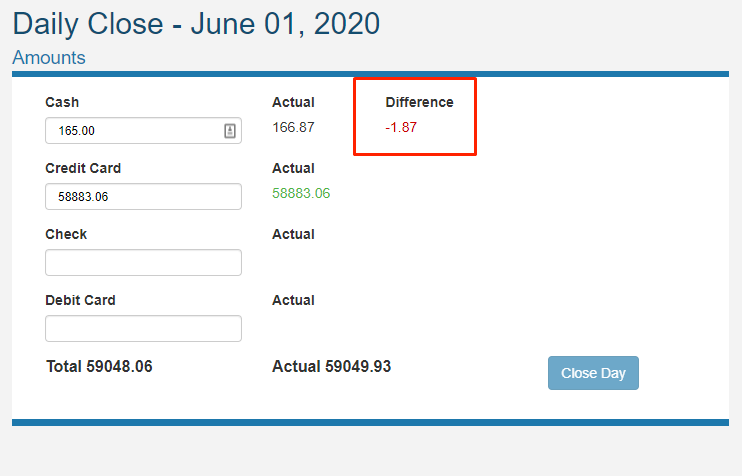The height and width of the screenshot is (476, 742).
Task: Click the Daily Close June 01 title
Action: [196, 24]
